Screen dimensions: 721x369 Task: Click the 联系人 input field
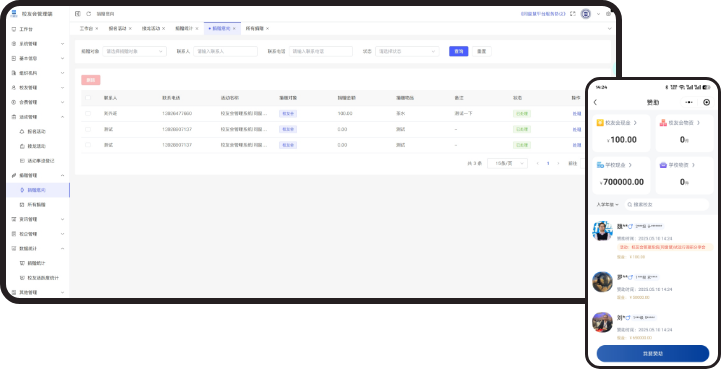tap(225, 52)
